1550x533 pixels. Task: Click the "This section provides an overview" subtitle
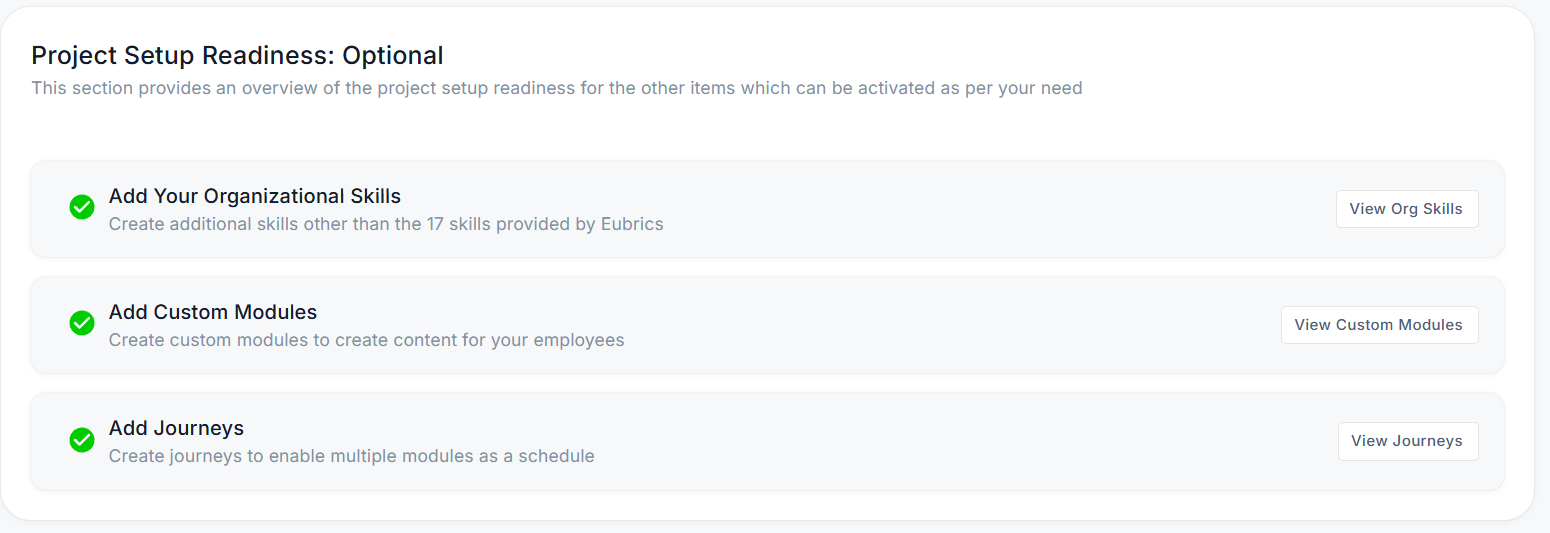pyautogui.click(x=556, y=88)
